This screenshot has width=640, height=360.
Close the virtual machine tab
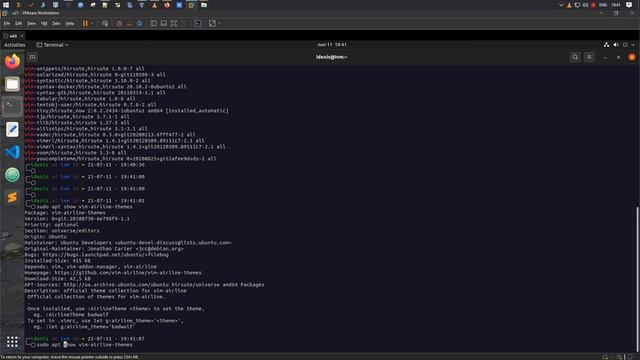pos(22,36)
